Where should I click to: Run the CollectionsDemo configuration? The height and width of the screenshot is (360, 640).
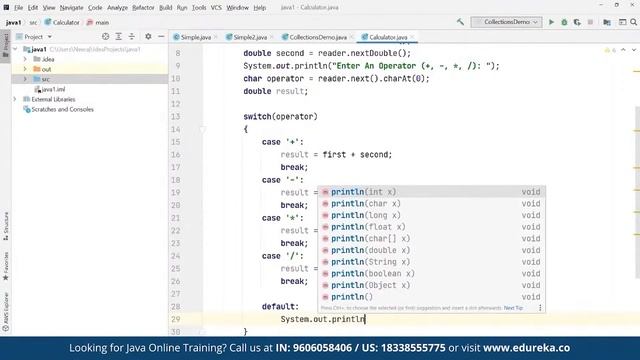tap(551, 22)
